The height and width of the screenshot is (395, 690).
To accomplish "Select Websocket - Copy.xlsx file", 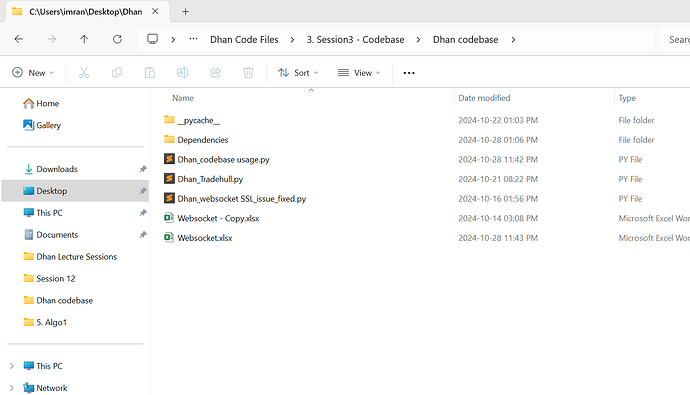I will coord(218,218).
